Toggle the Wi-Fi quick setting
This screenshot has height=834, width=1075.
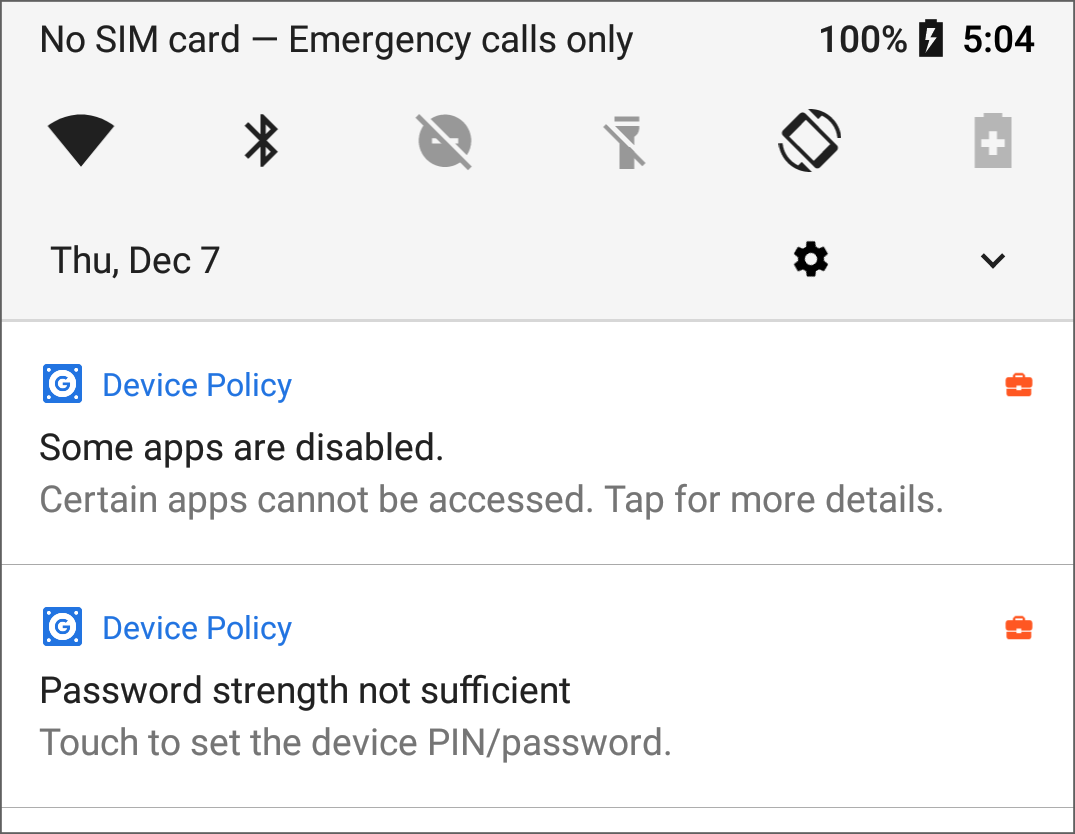click(x=81, y=140)
